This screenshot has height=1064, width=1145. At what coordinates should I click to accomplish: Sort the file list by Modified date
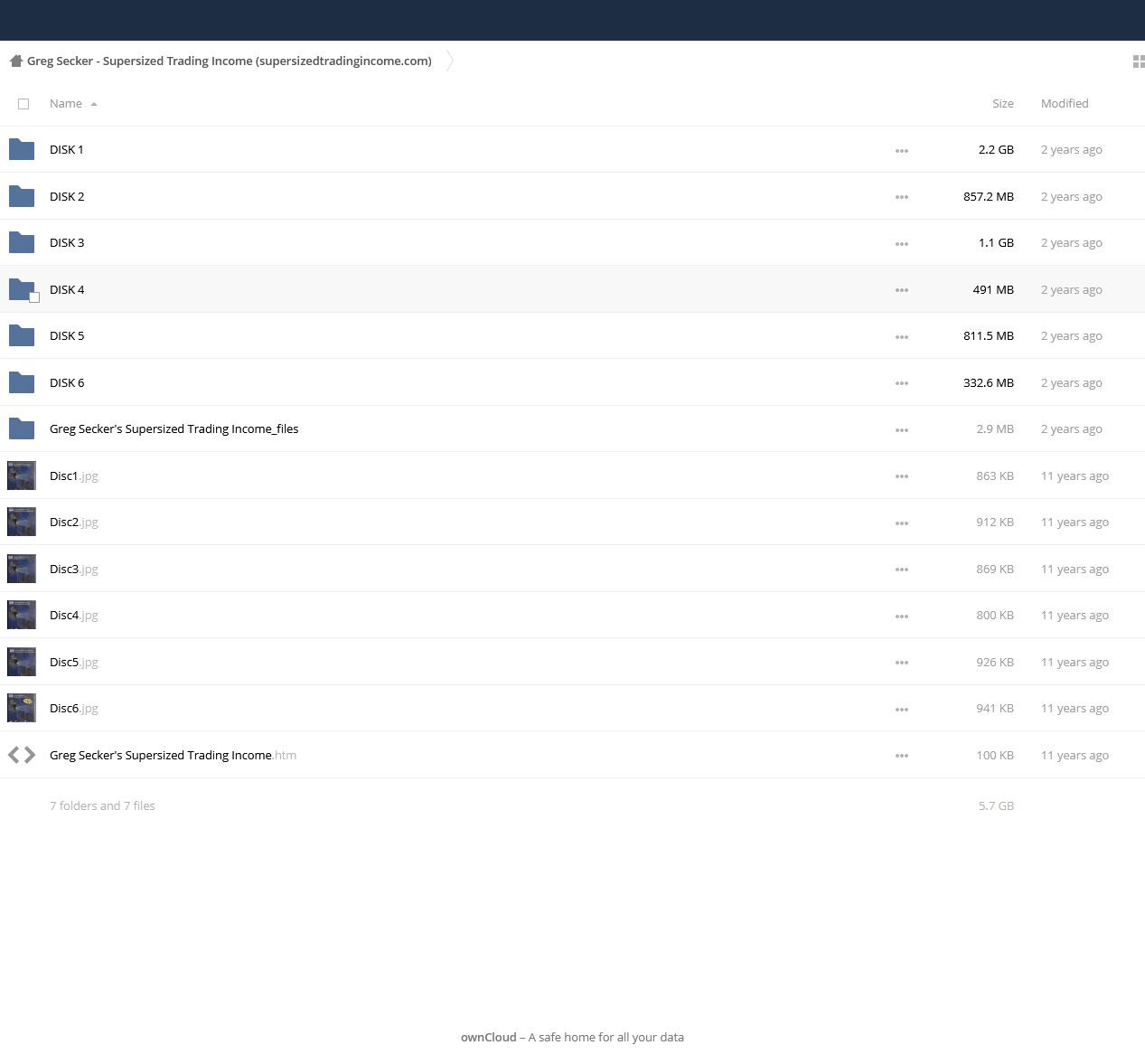coord(1065,104)
